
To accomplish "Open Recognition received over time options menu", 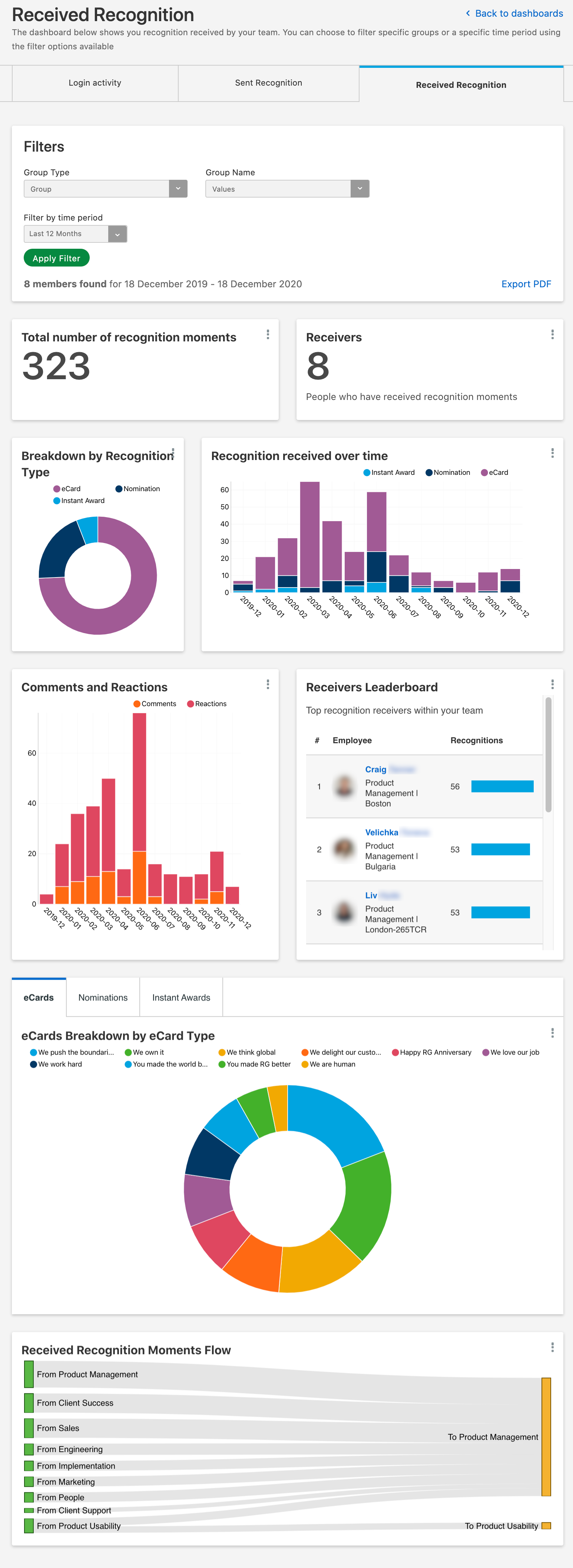I will (x=552, y=453).
